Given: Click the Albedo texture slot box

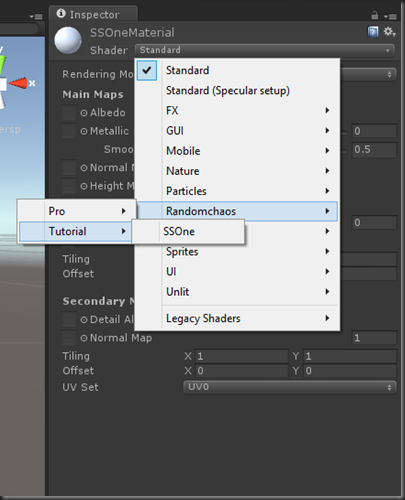Looking at the screenshot, I should 69,113.
